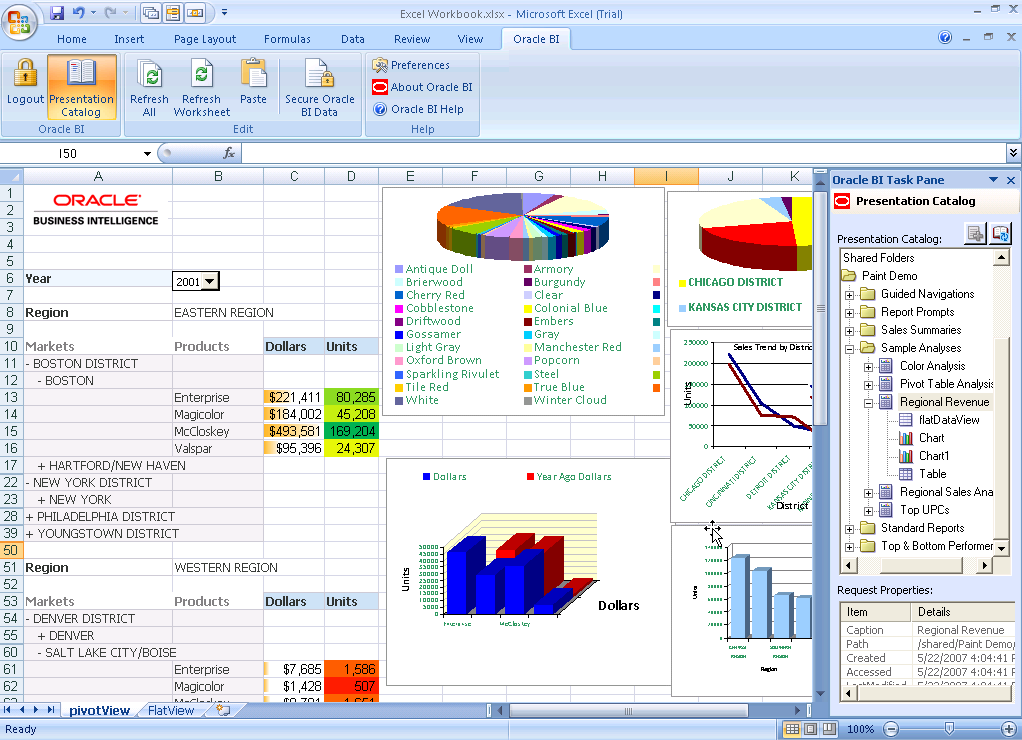Switch to the FlatView sheet tab
The height and width of the screenshot is (740, 1022).
[171, 711]
